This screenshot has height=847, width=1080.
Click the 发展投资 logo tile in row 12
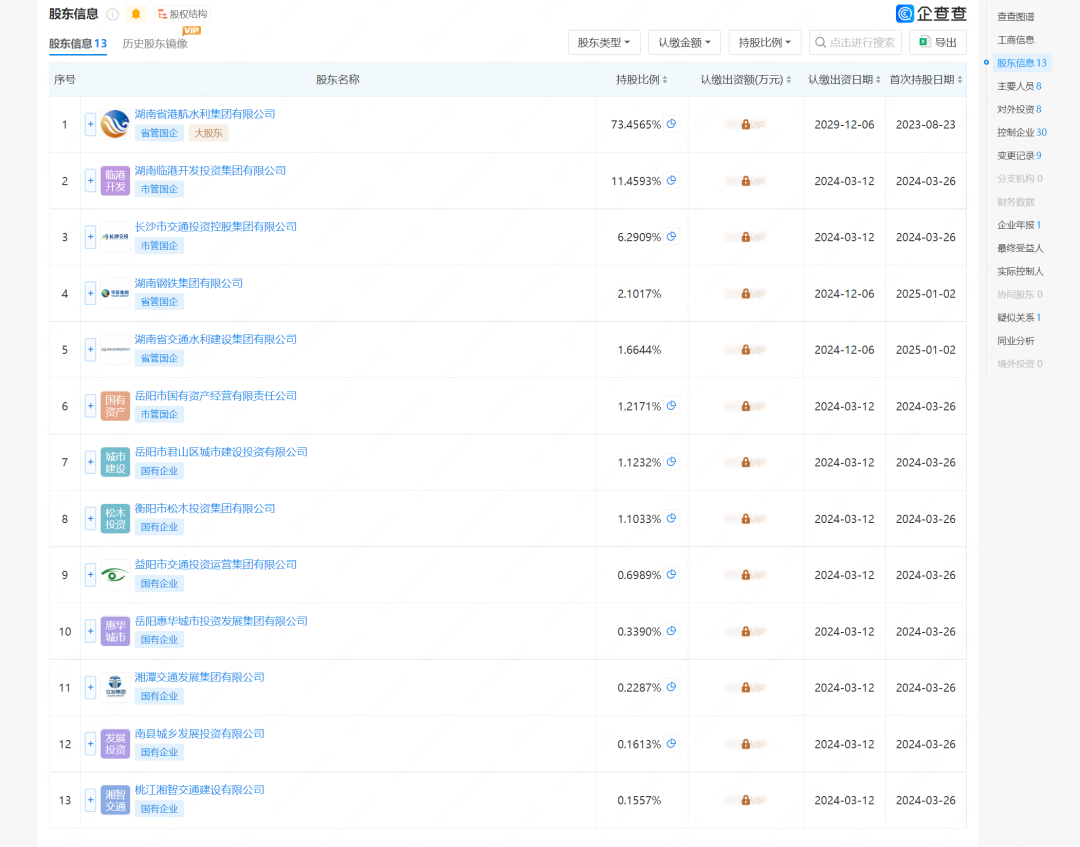pyautogui.click(x=115, y=744)
